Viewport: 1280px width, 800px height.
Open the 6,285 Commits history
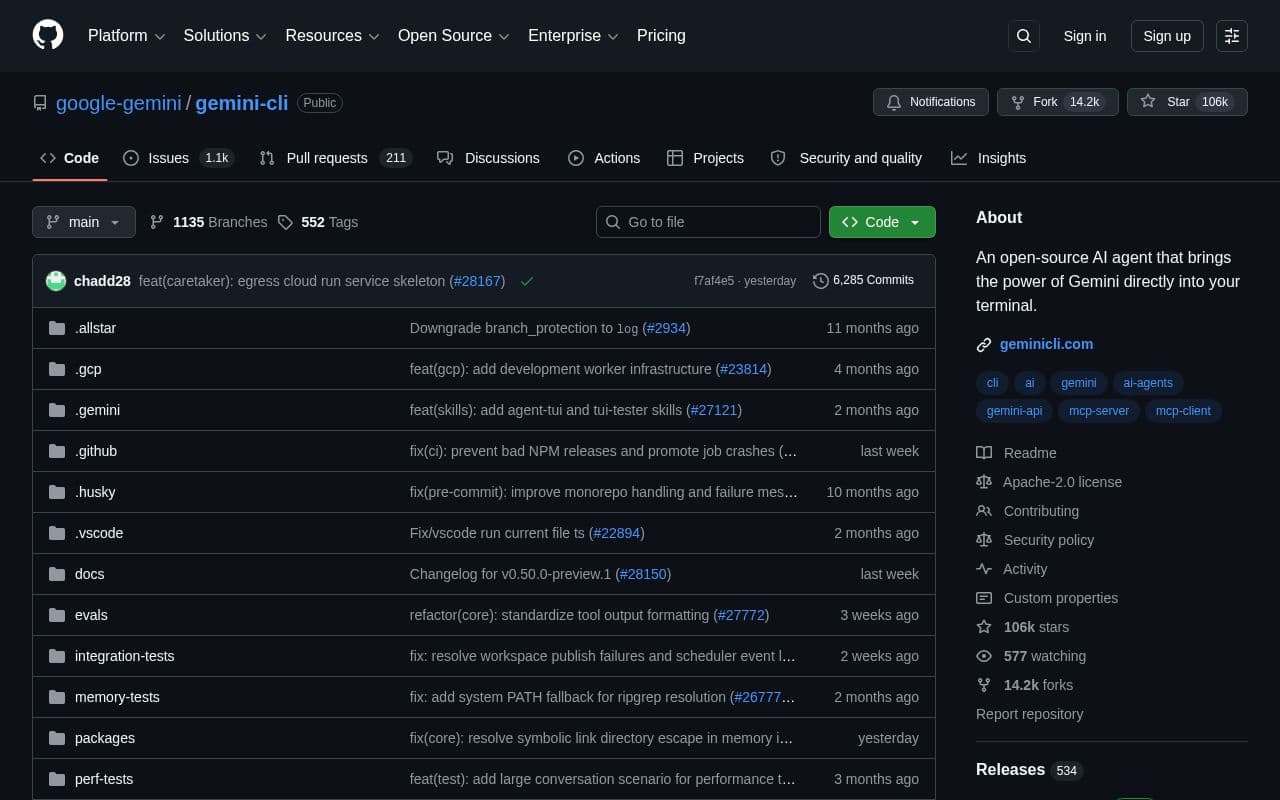[x=863, y=280]
